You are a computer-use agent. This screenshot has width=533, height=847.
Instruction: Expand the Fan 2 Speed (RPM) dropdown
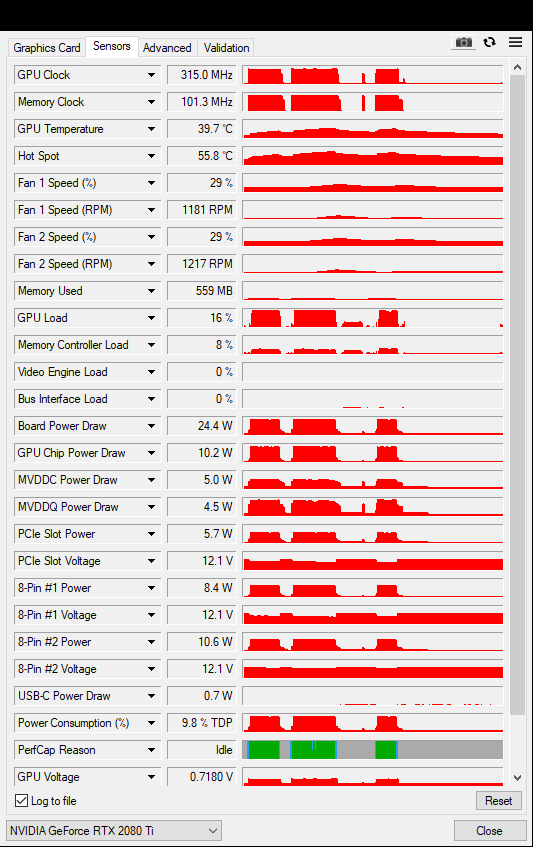(151, 264)
